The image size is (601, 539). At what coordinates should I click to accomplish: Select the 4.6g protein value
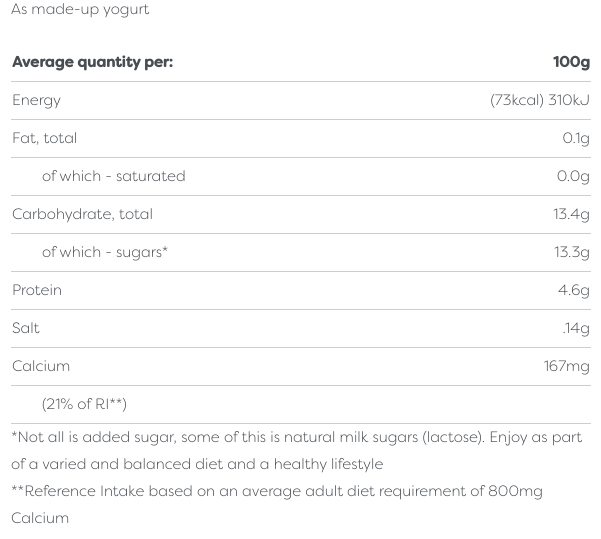pos(574,290)
